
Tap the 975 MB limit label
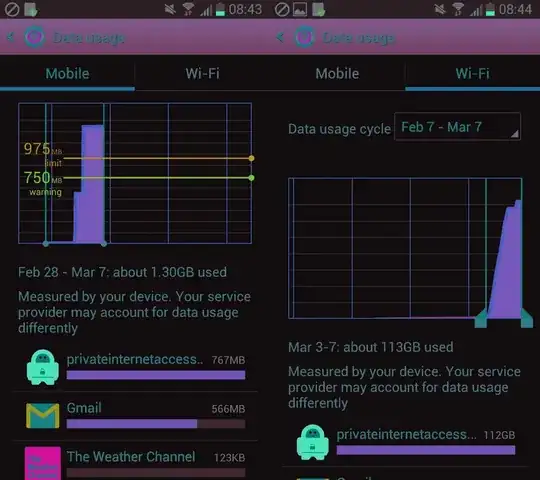point(43,154)
